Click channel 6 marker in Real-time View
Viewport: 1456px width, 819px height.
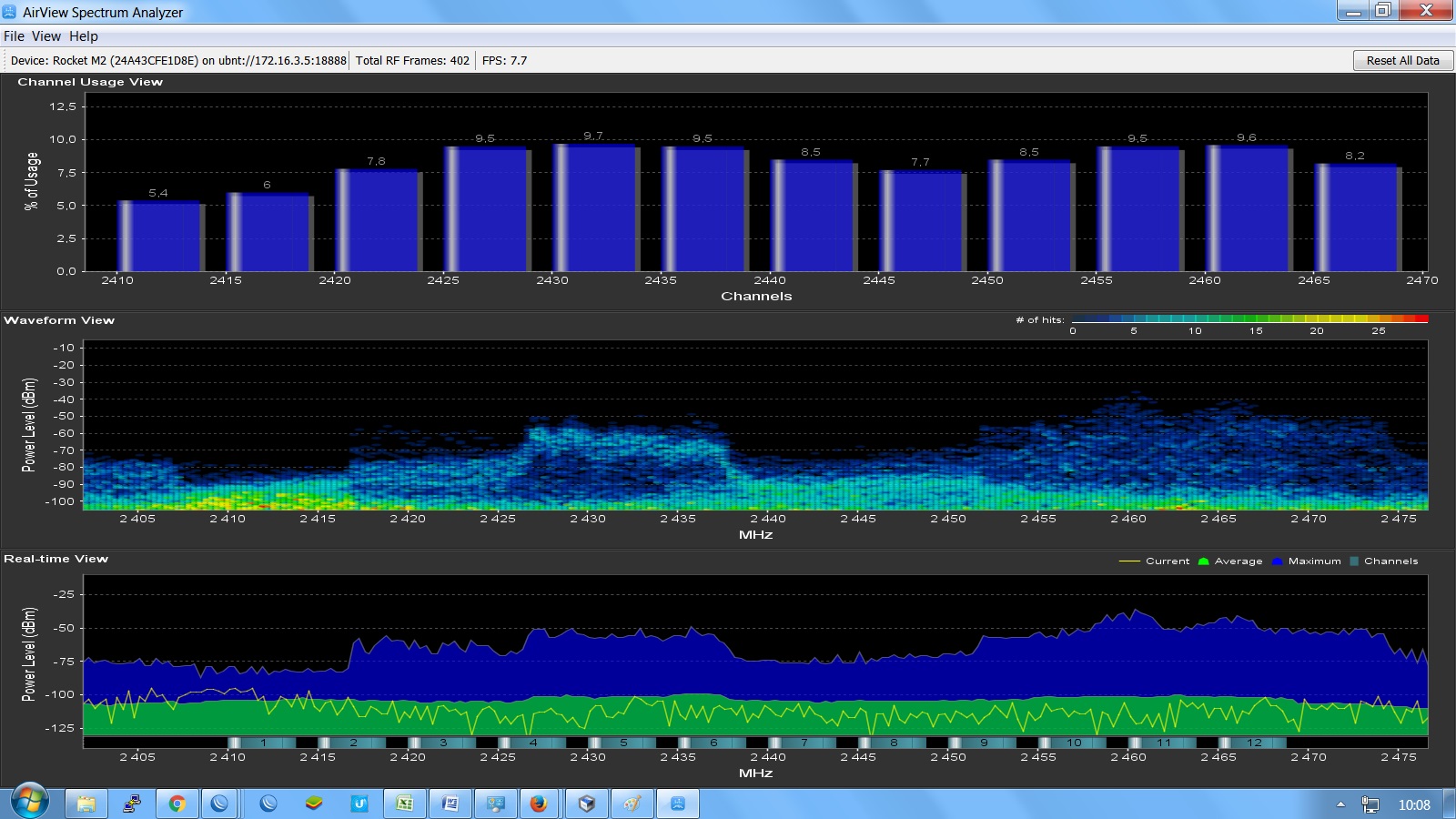click(x=713, y=743)
